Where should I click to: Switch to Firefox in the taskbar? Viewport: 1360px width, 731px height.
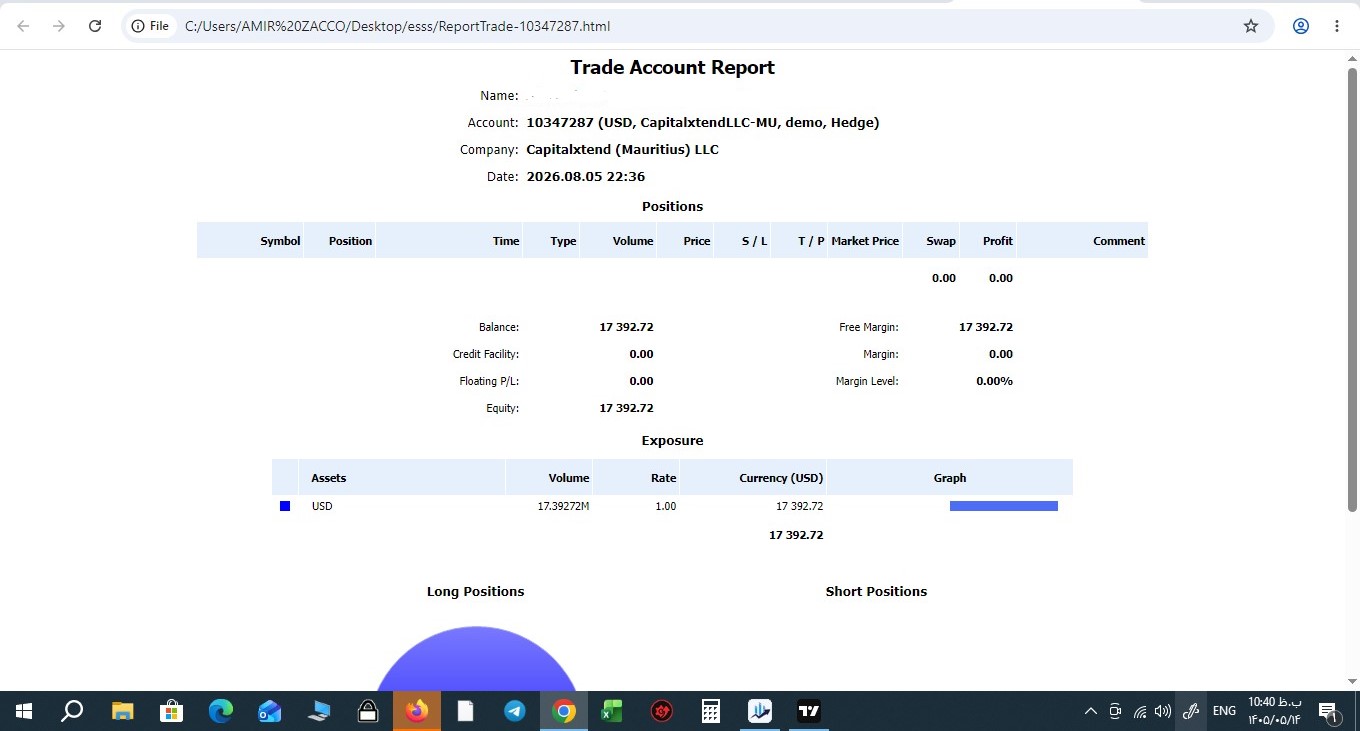[417, 711]
